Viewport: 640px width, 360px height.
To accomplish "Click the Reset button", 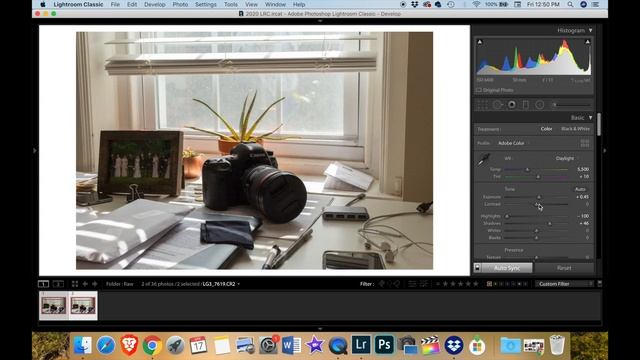I will pyautogui.click(x=564, y=268).
